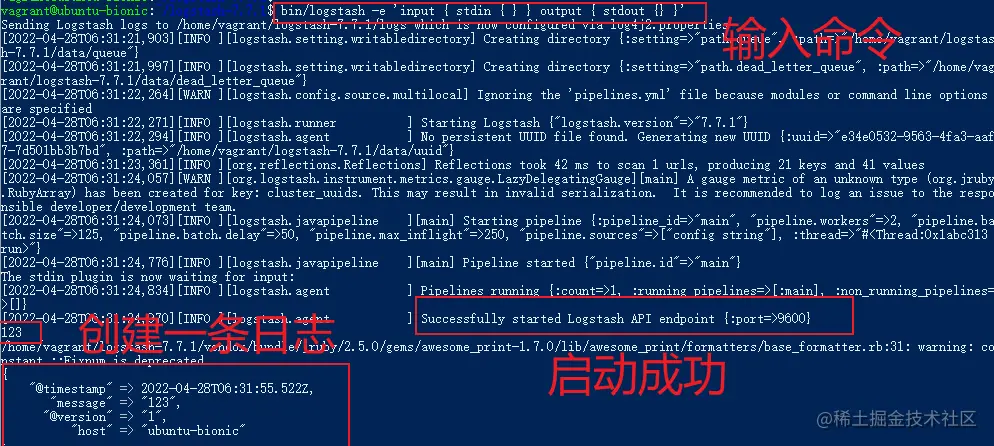Viewport: 994px width, 446px height.
Task: Click the Reflections took 42 ms log line
Action: [463, 165]
